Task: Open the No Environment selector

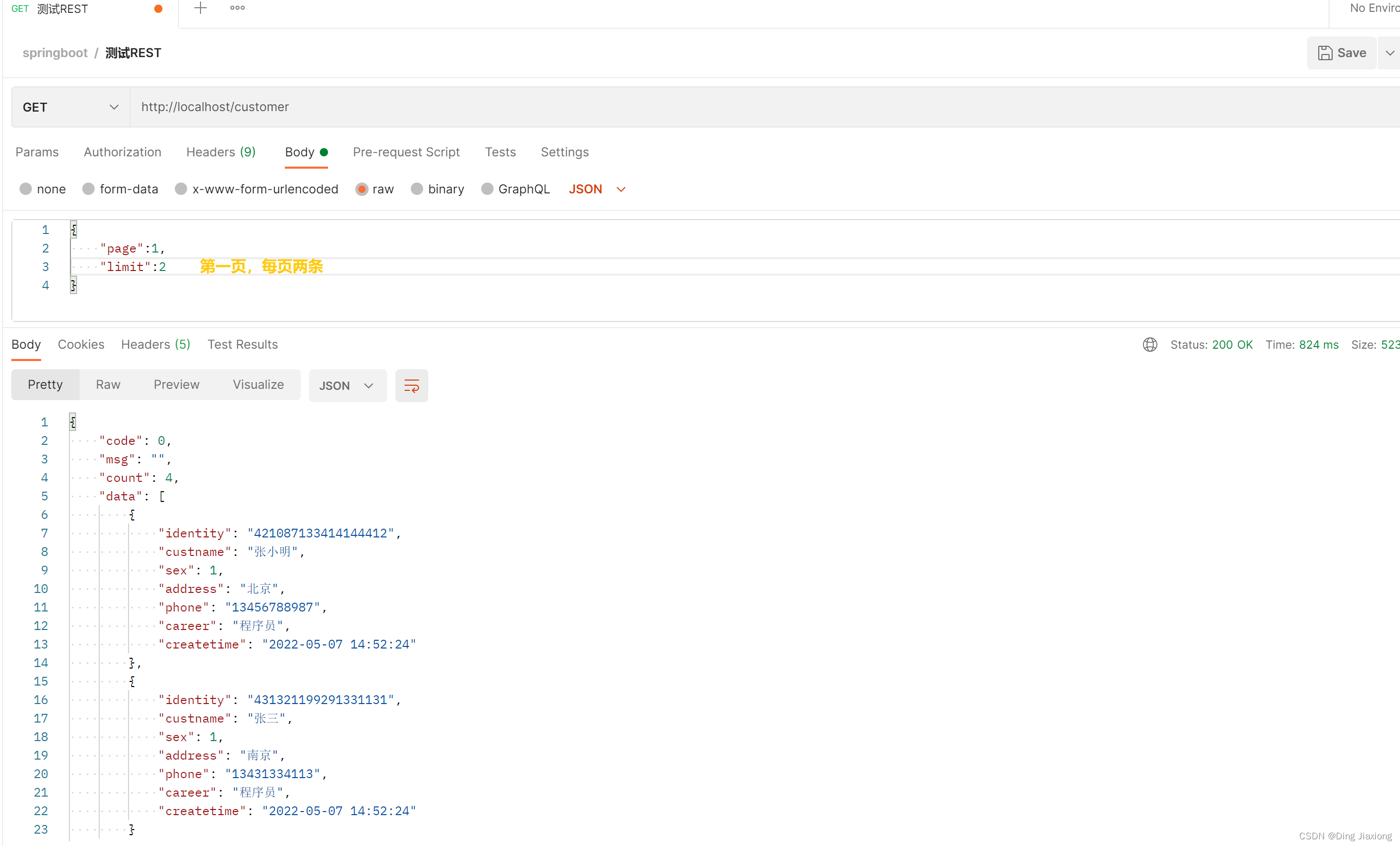Action: click(x=1374, y=8)
